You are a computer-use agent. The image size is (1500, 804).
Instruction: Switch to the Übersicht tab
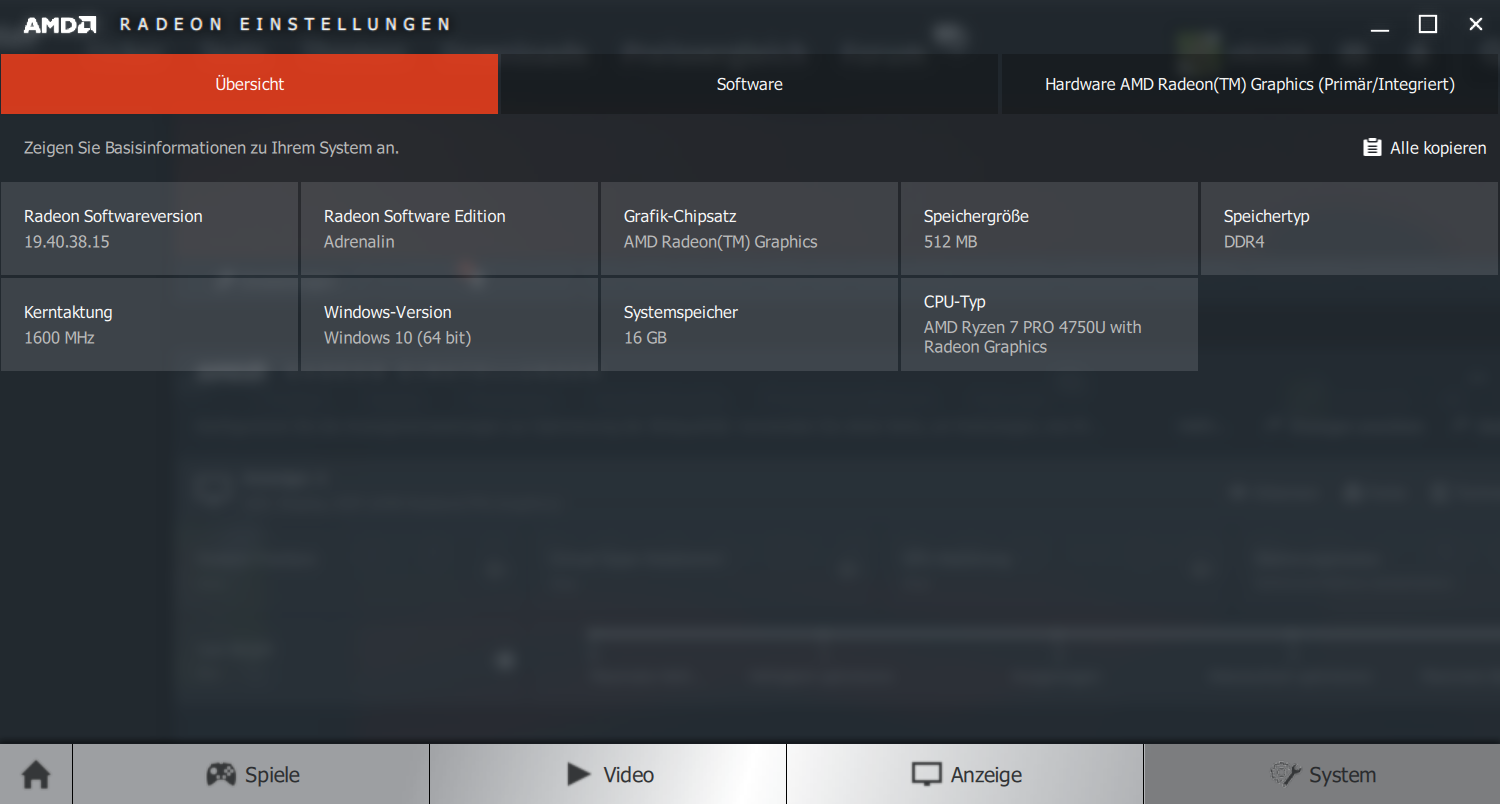click(249, 84)
